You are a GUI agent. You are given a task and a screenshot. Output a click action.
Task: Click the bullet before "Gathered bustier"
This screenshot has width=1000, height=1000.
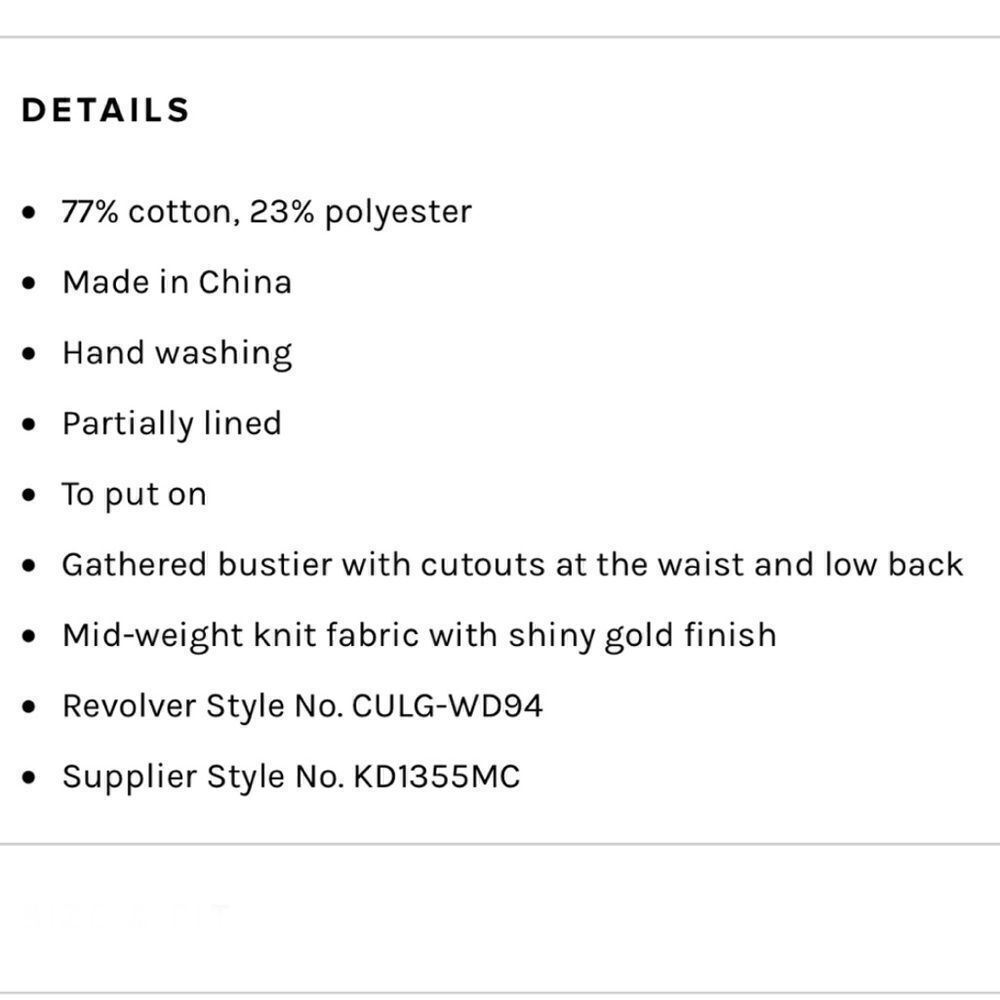[32, 566]
